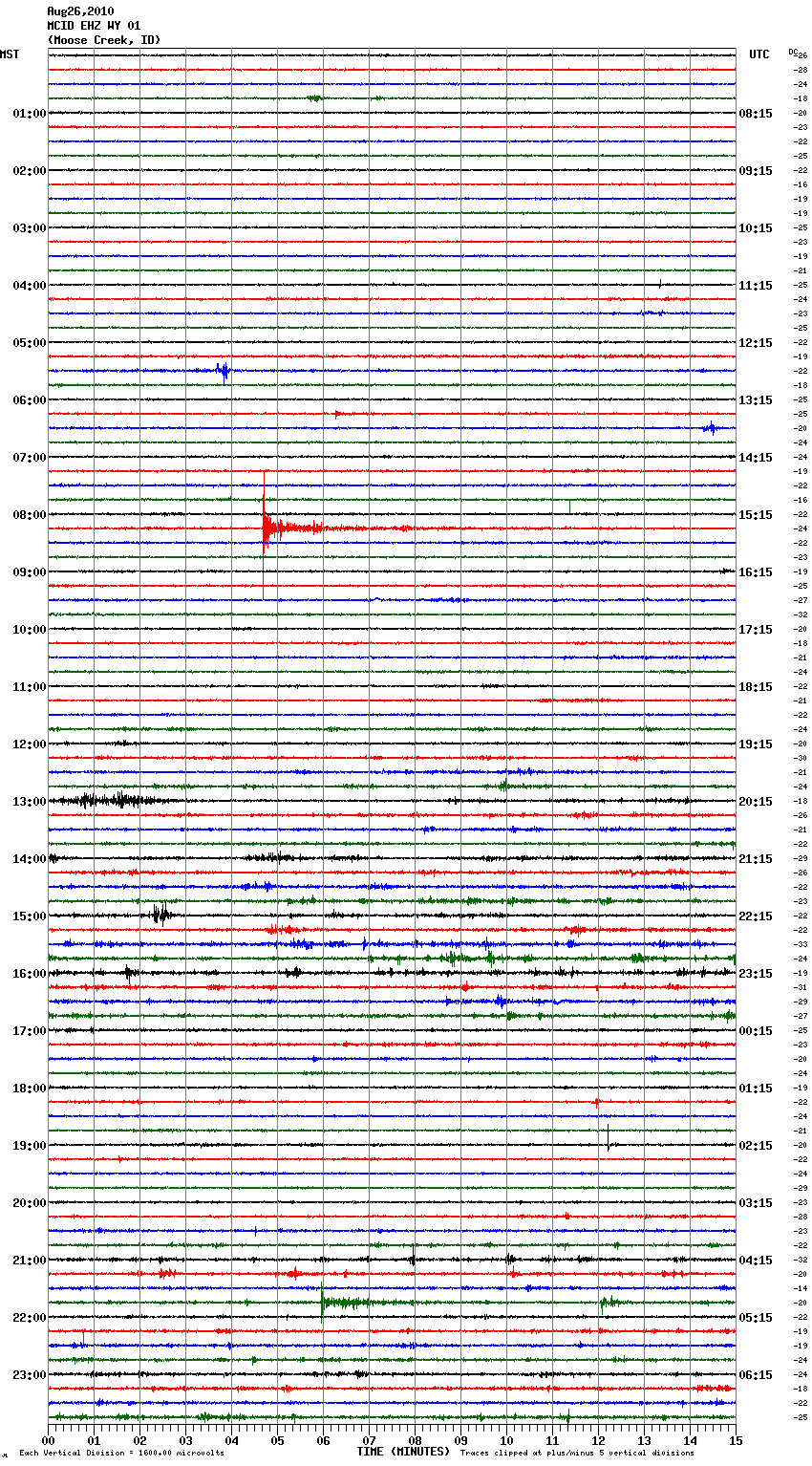Select the 16:00 MST row label
Screen dimensions: 812x1466
[30, 974]
